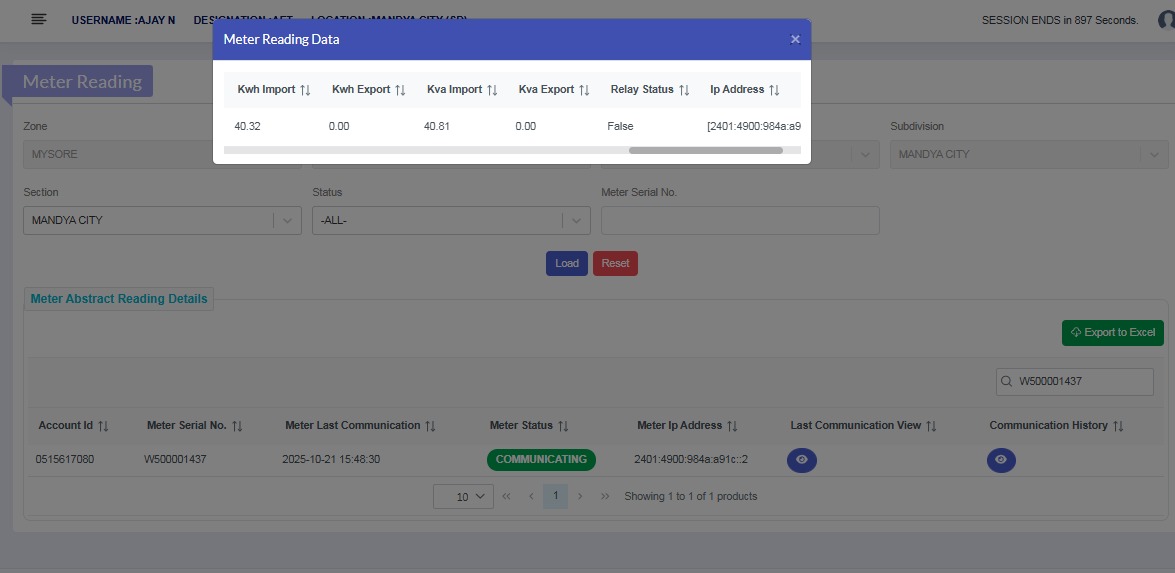Click the search magnifier icon
The height and width of the screenshot is (573, 1175).
point(1006,382)
